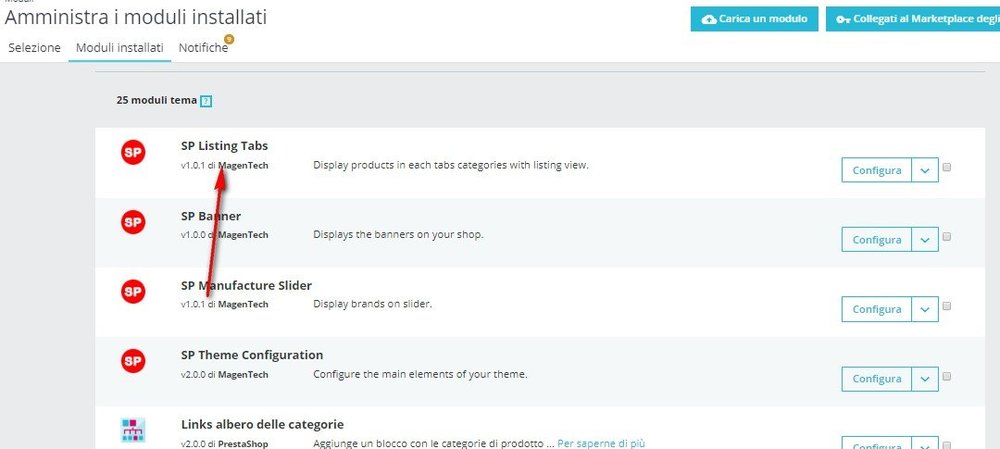Expand the dropdown next to SP Listing Tabs Configura

[x=925, y=170]
